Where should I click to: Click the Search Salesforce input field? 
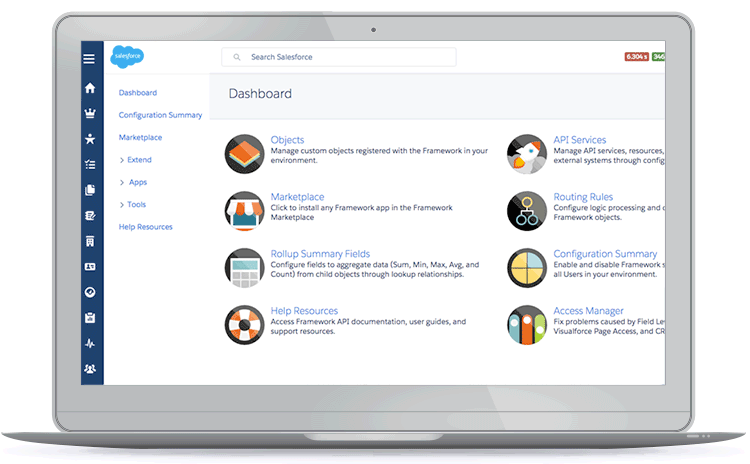pos(340,57)
